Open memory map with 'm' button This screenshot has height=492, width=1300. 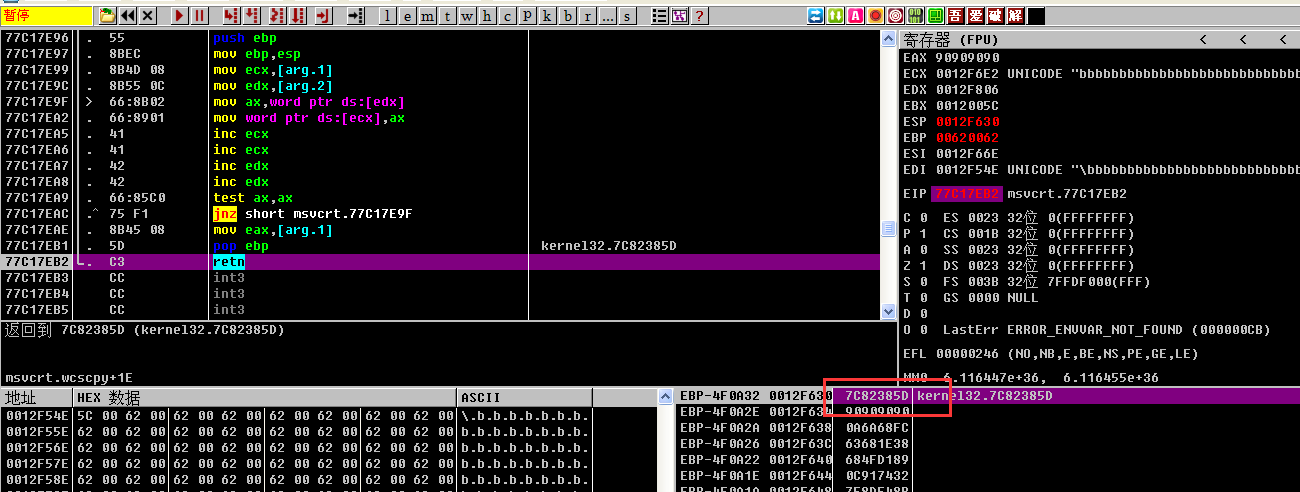[x=427, y=16]
